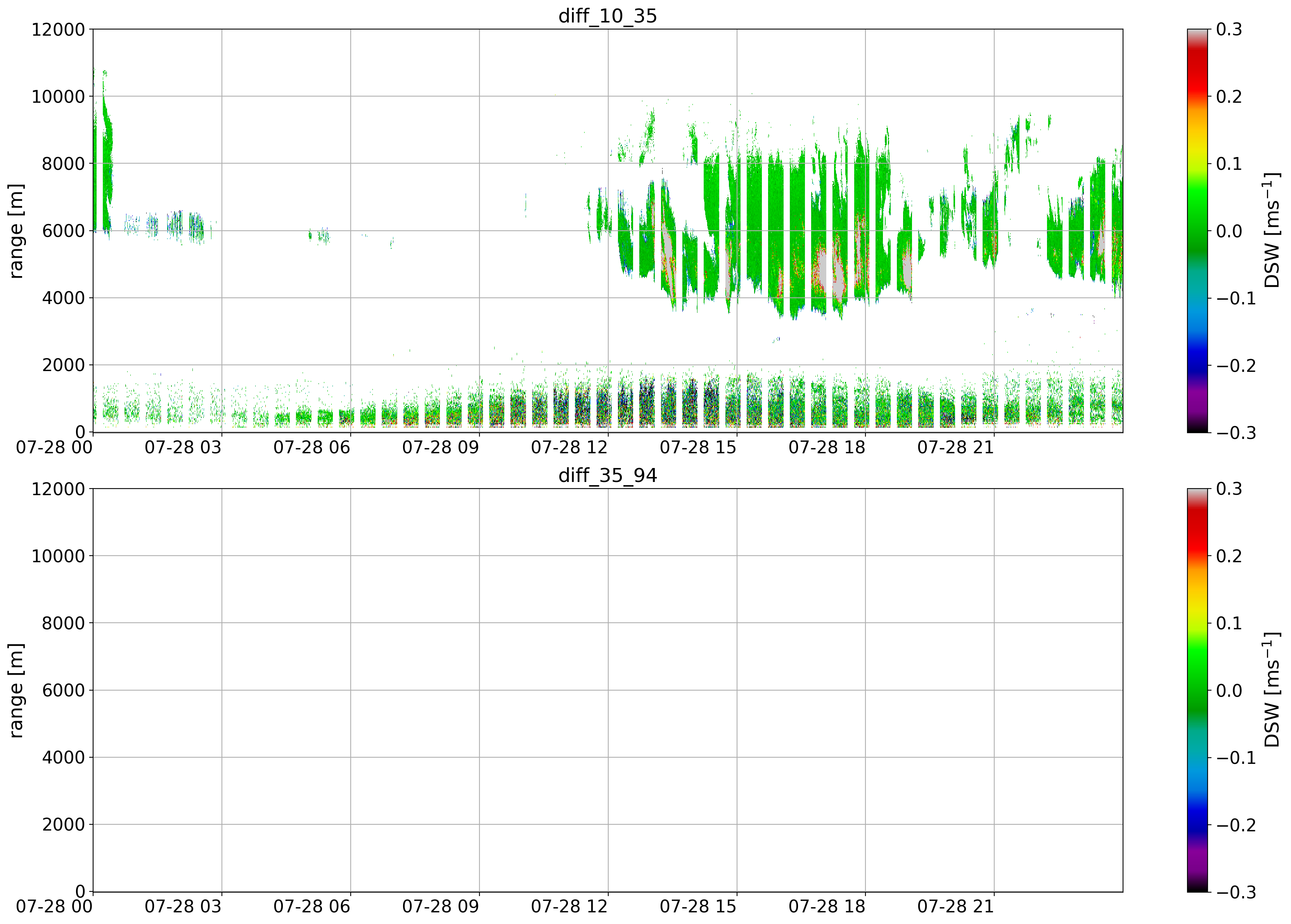
Task: Click the diff_10_35 colorbar gradient
Action: tap(1197, 230)
